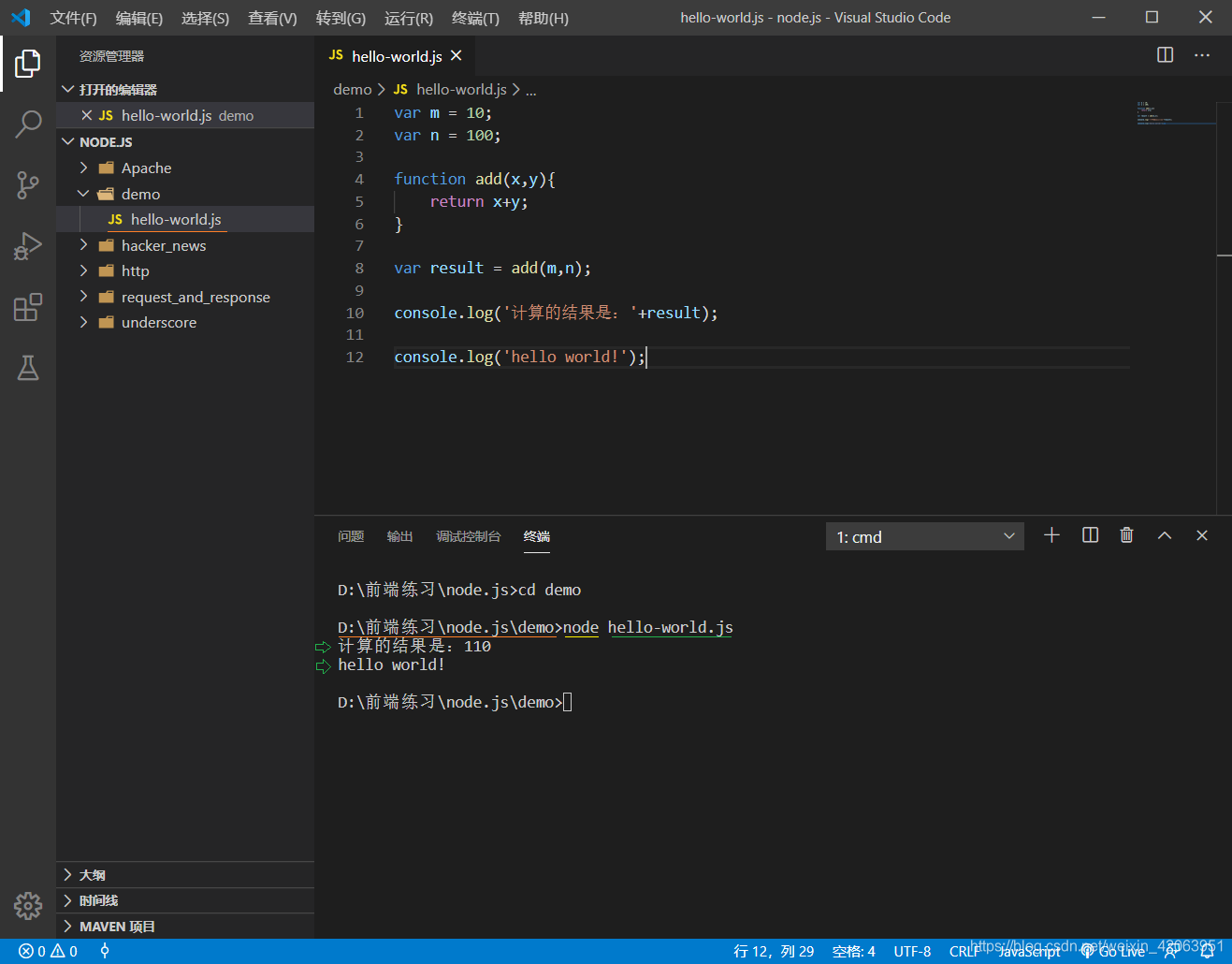Click the code minimap preview

click(1176, 112)
